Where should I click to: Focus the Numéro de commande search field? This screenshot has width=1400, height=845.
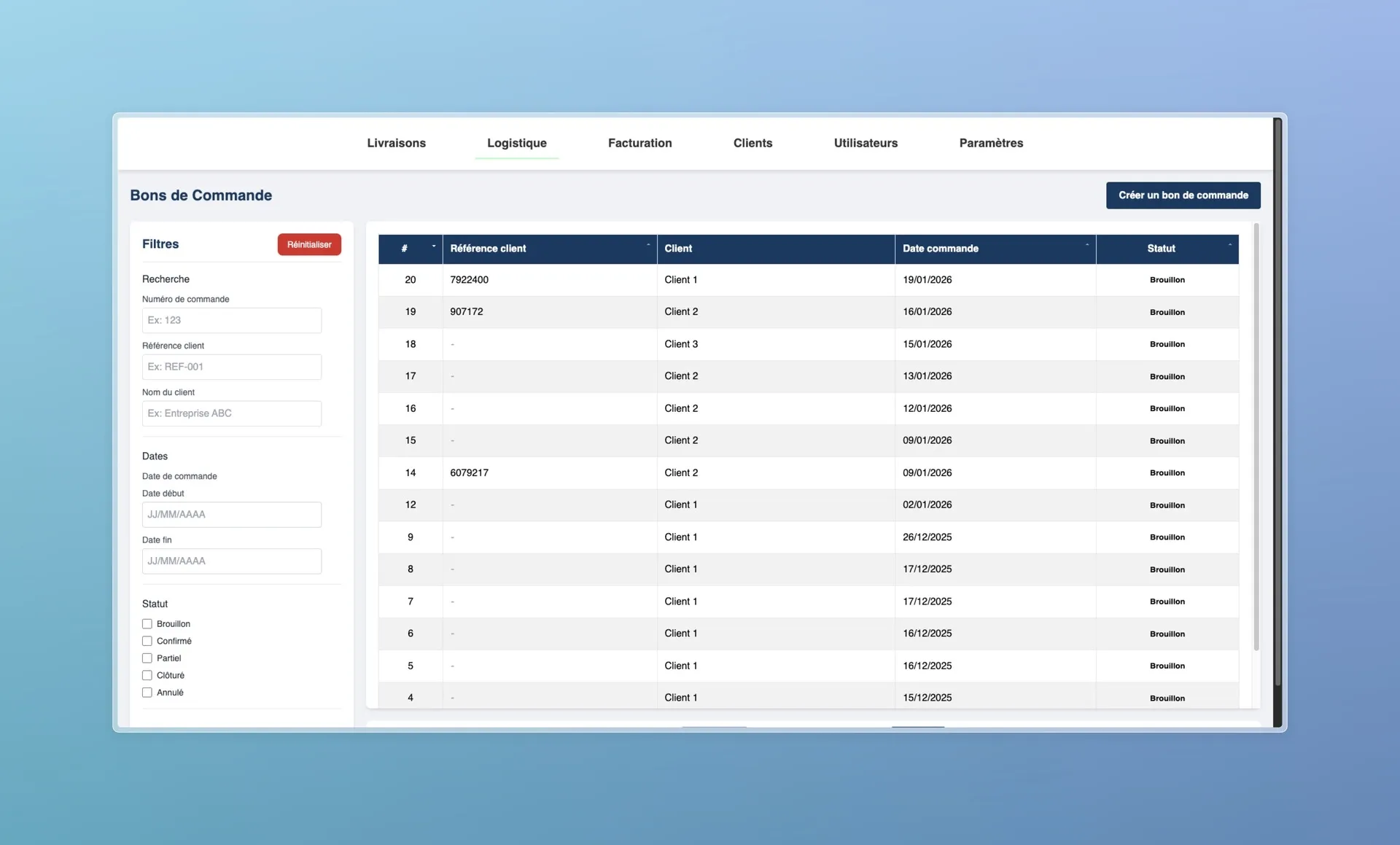231,320
